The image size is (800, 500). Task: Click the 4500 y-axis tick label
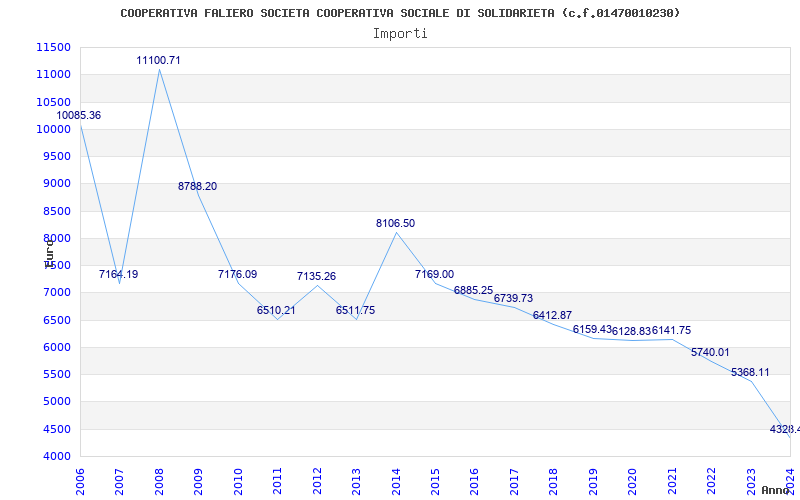56,429
